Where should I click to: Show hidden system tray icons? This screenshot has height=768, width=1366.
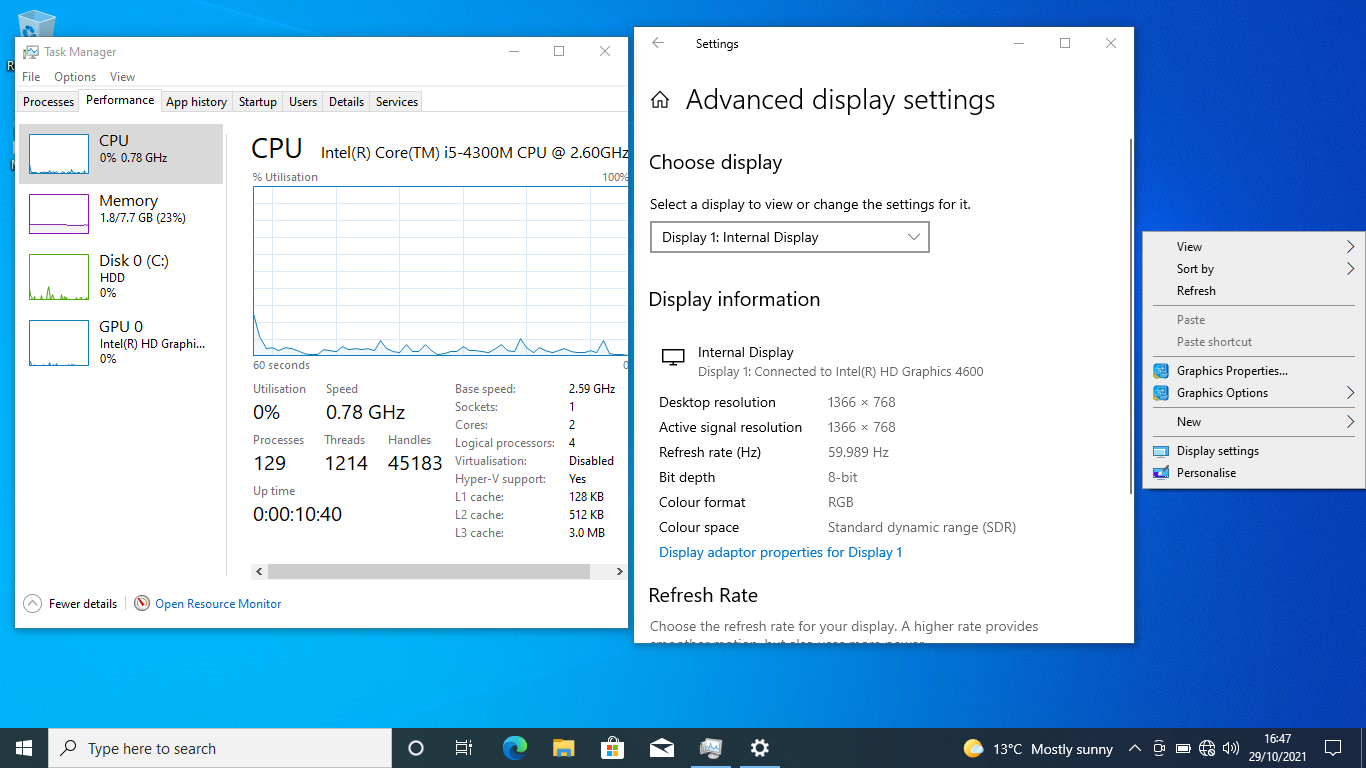pos(1134,748)
